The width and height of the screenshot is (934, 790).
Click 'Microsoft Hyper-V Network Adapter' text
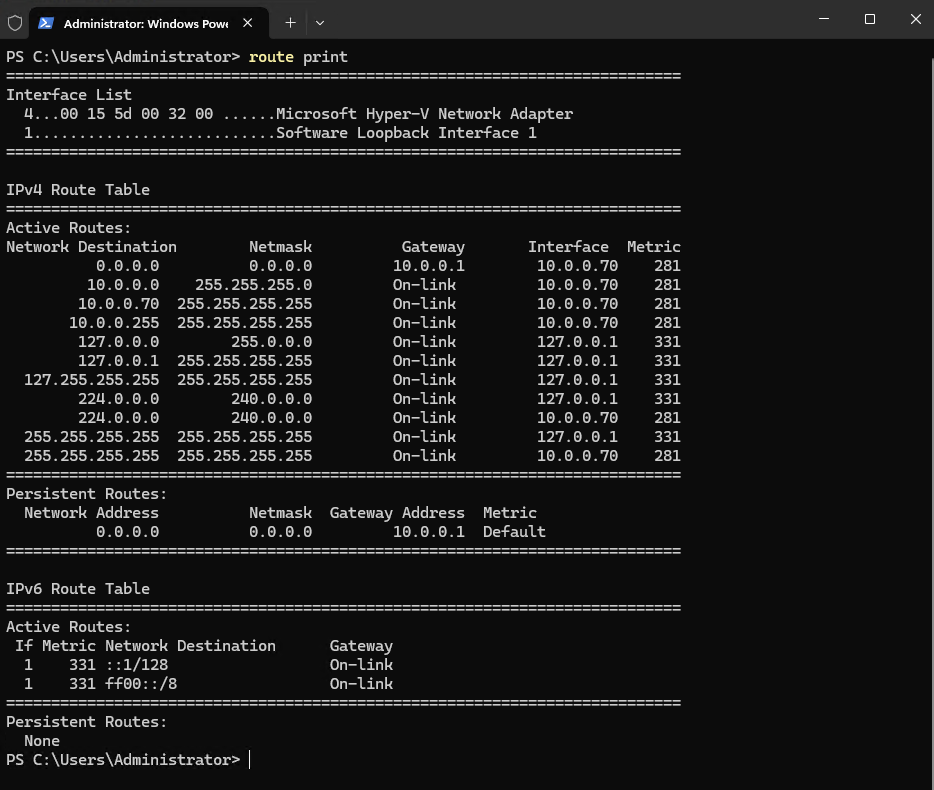[x=425, y=114]
